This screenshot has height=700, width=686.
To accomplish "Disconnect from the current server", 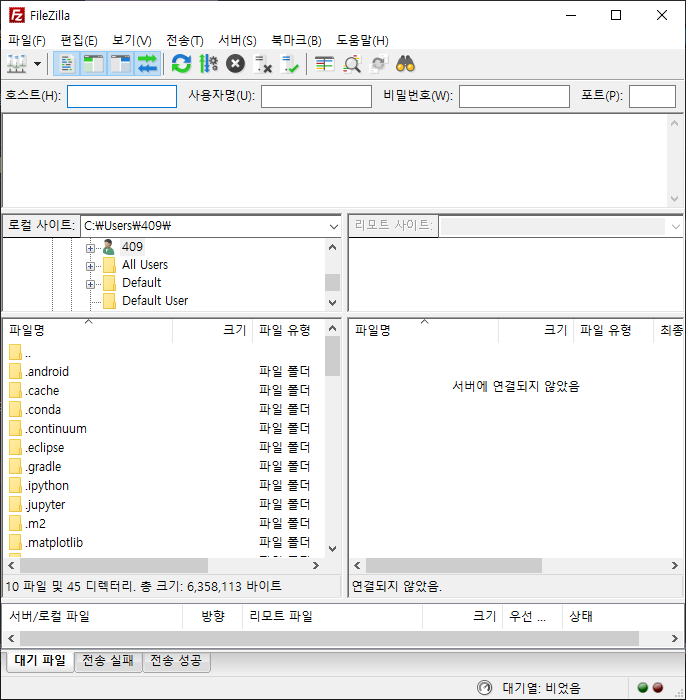I will (x=262, y=64).
